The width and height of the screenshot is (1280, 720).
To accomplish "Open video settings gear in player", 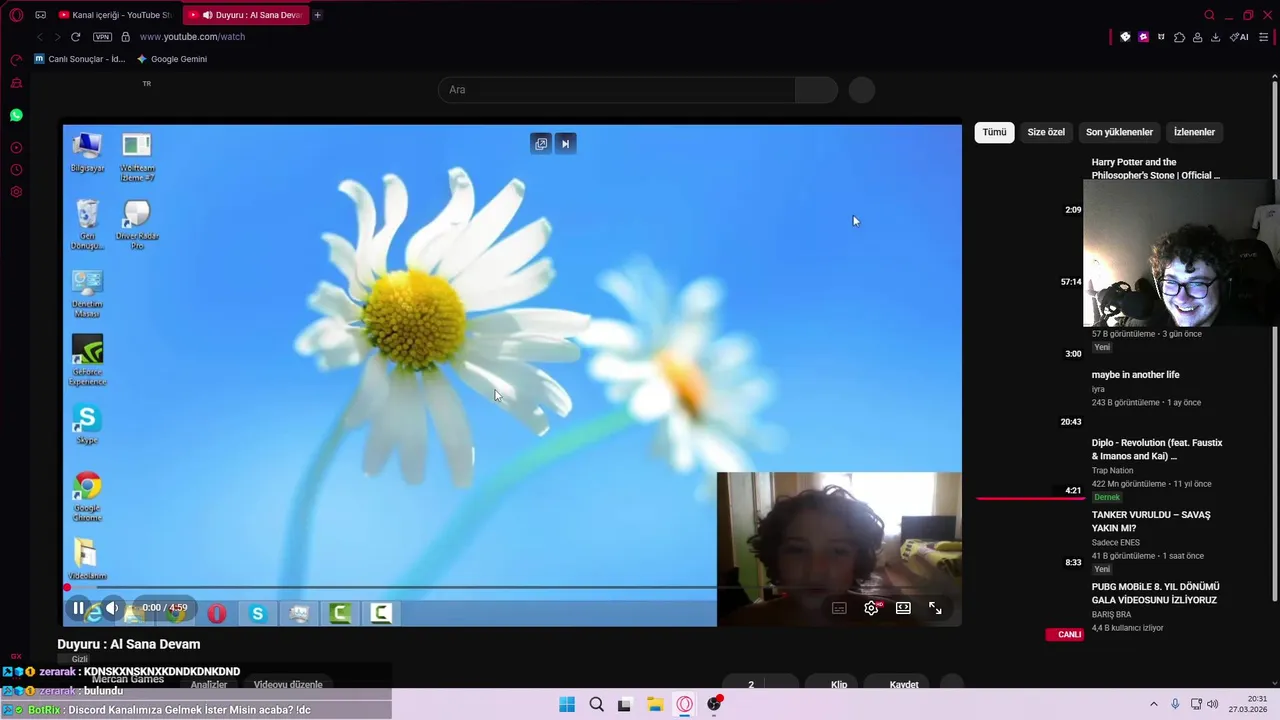I will point(871,608).
